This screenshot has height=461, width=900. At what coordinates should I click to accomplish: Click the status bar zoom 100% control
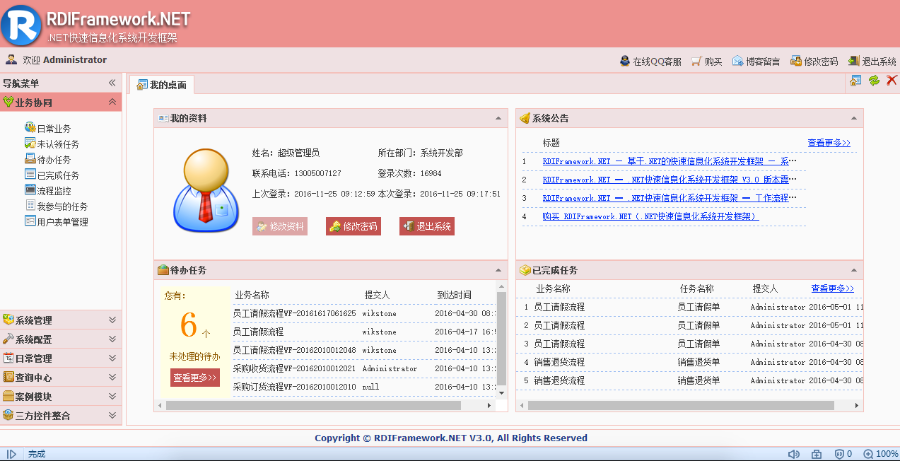[880, 454]
